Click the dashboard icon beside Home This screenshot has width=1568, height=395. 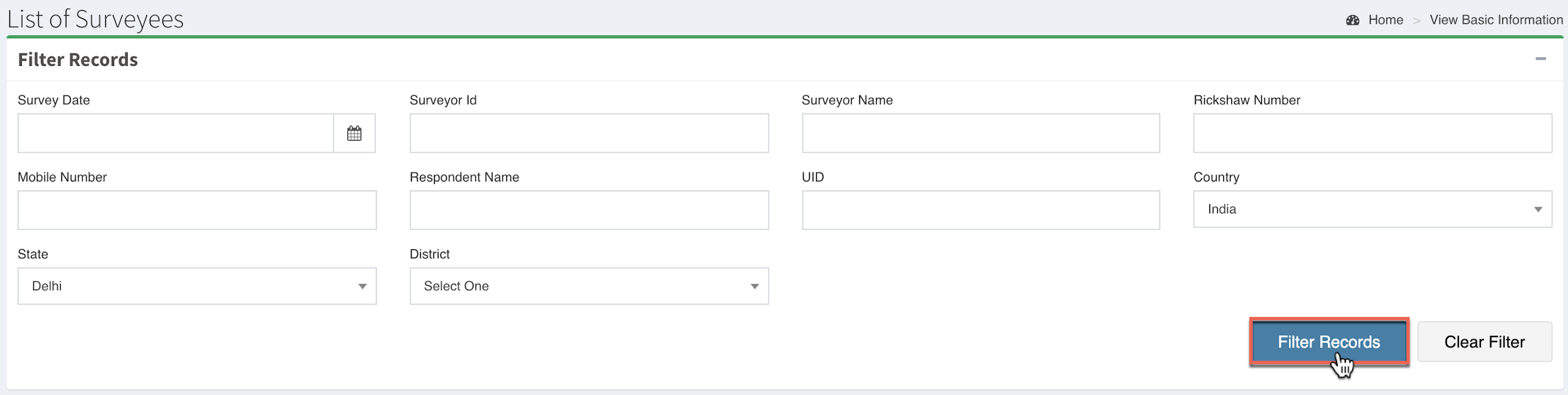click(1353, 20)
